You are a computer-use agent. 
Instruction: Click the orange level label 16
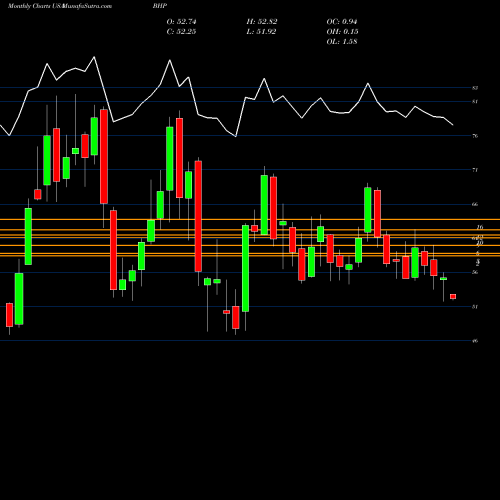(480, 227)
